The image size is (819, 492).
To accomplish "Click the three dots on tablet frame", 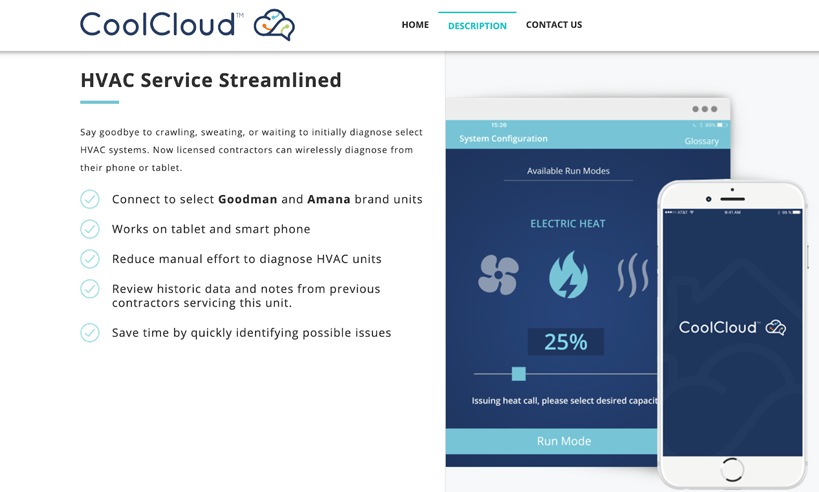I will 704,109.
